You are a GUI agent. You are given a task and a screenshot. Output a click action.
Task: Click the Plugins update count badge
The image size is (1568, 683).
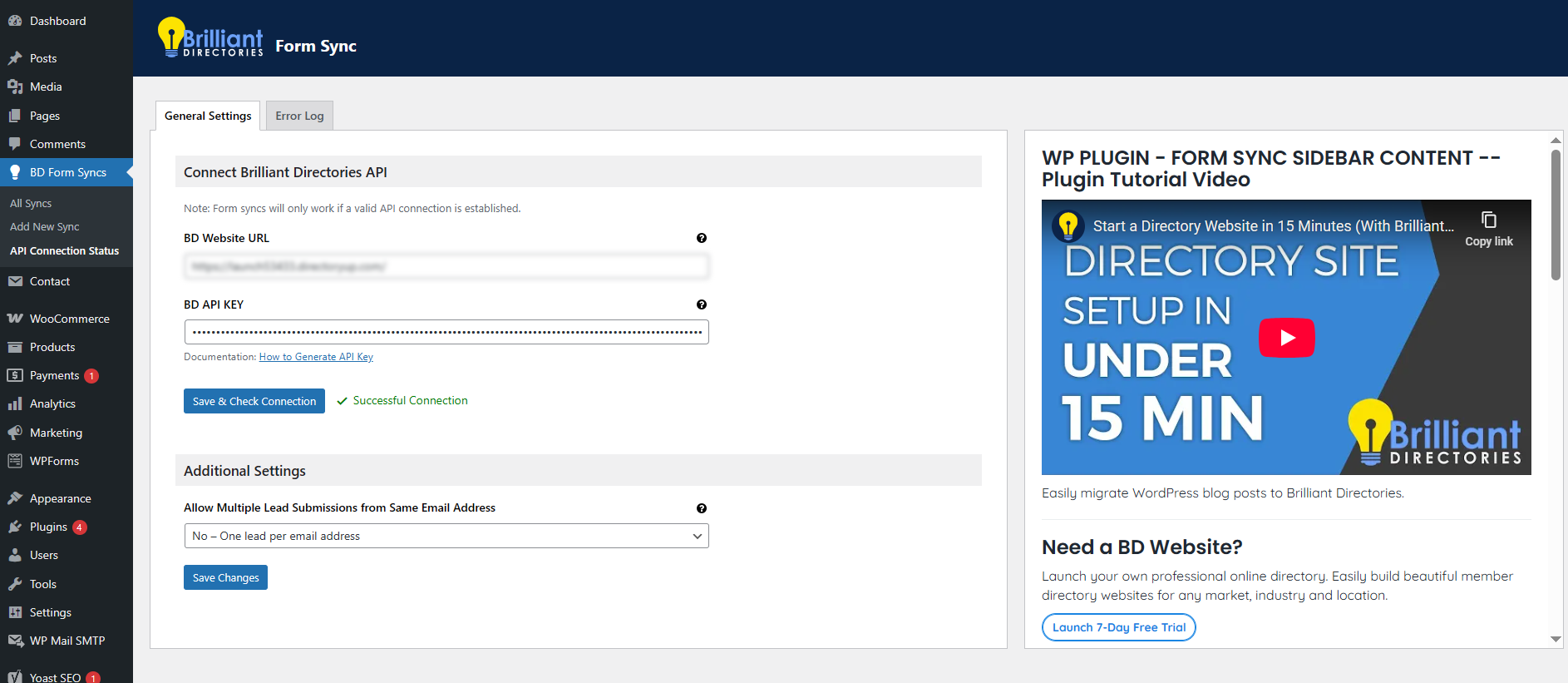coord(80,527)
